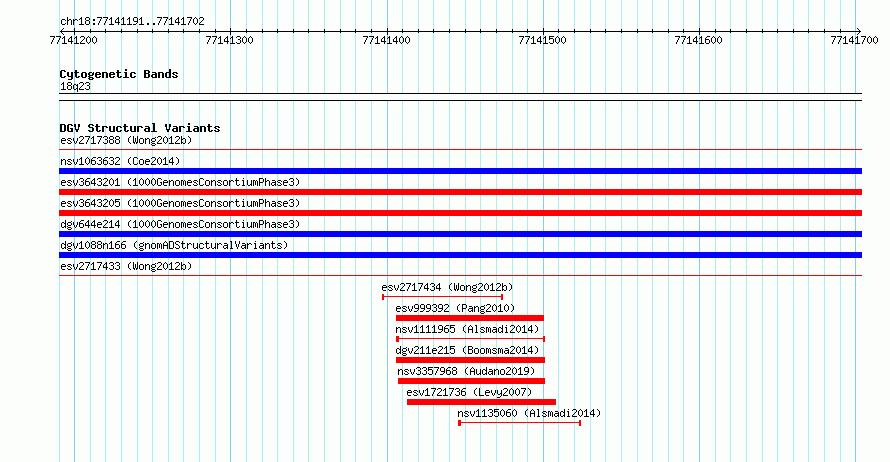
Task: Click the esv2717434 (Wong2012b) label
Action: tap(447, 287)
